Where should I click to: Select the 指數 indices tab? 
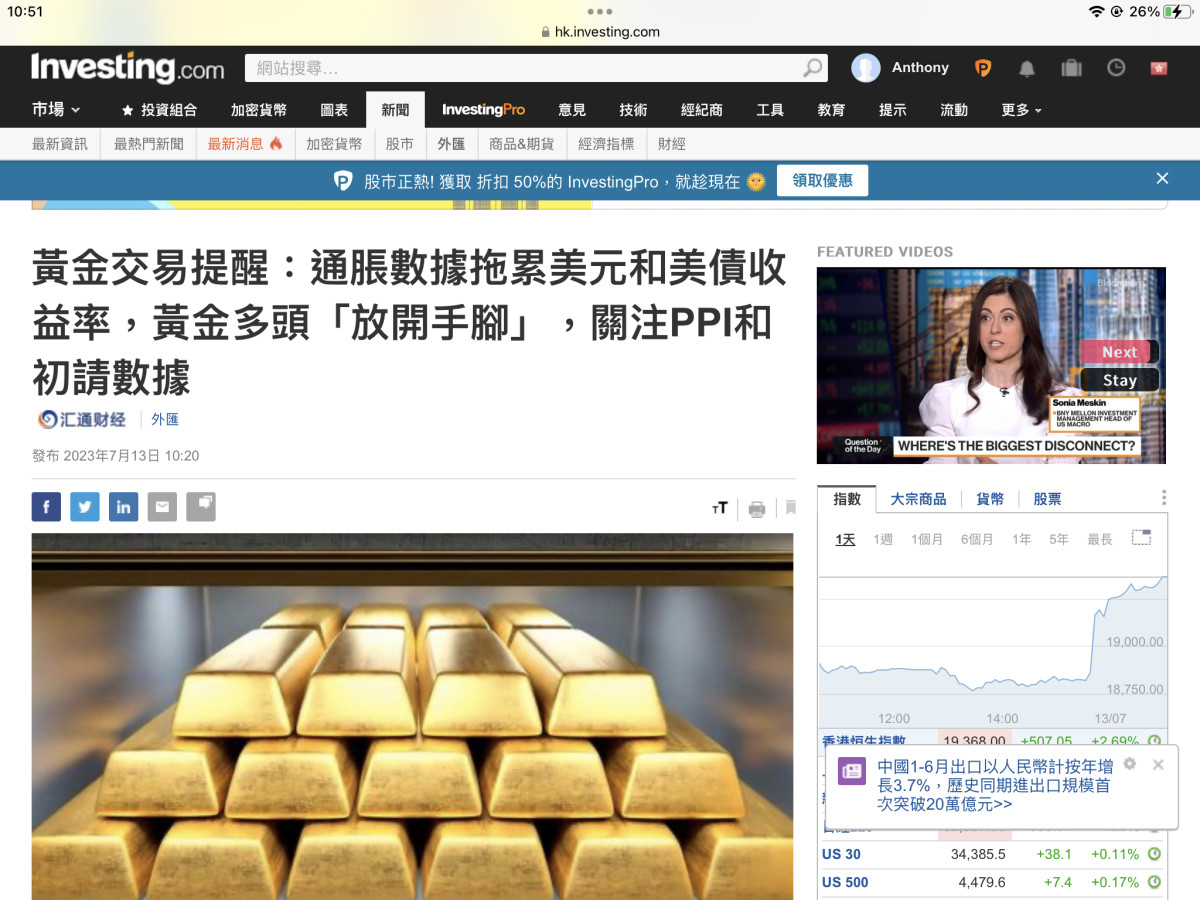point(847,499)
